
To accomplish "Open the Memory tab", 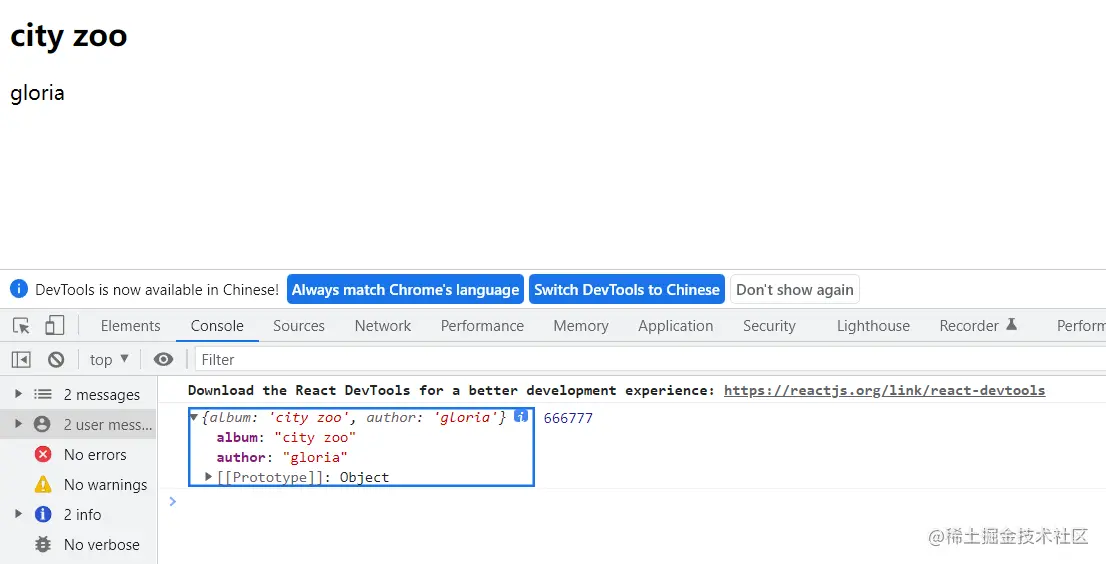I will pos(581,326).
